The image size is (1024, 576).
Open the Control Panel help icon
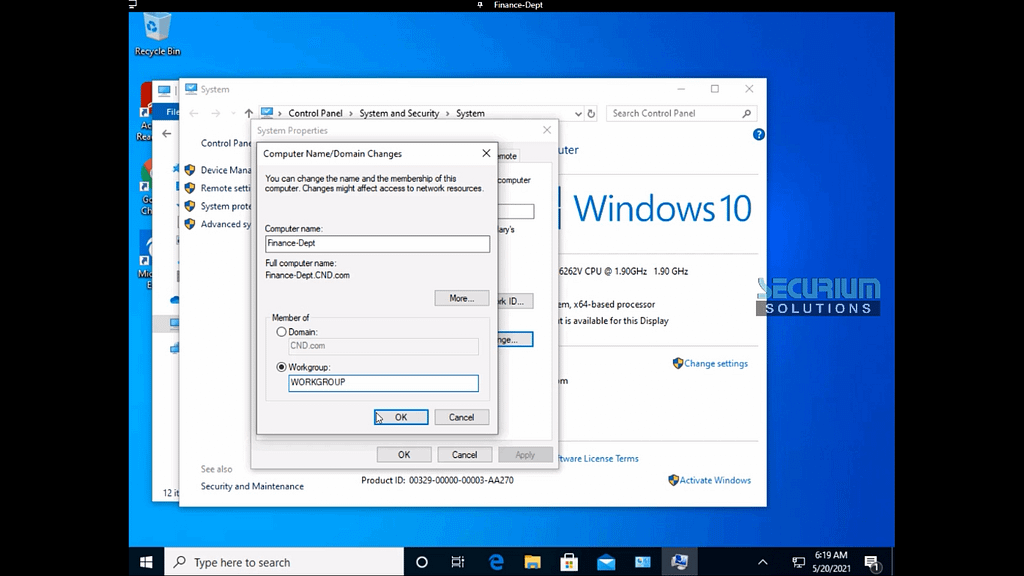tap(758, 135)
